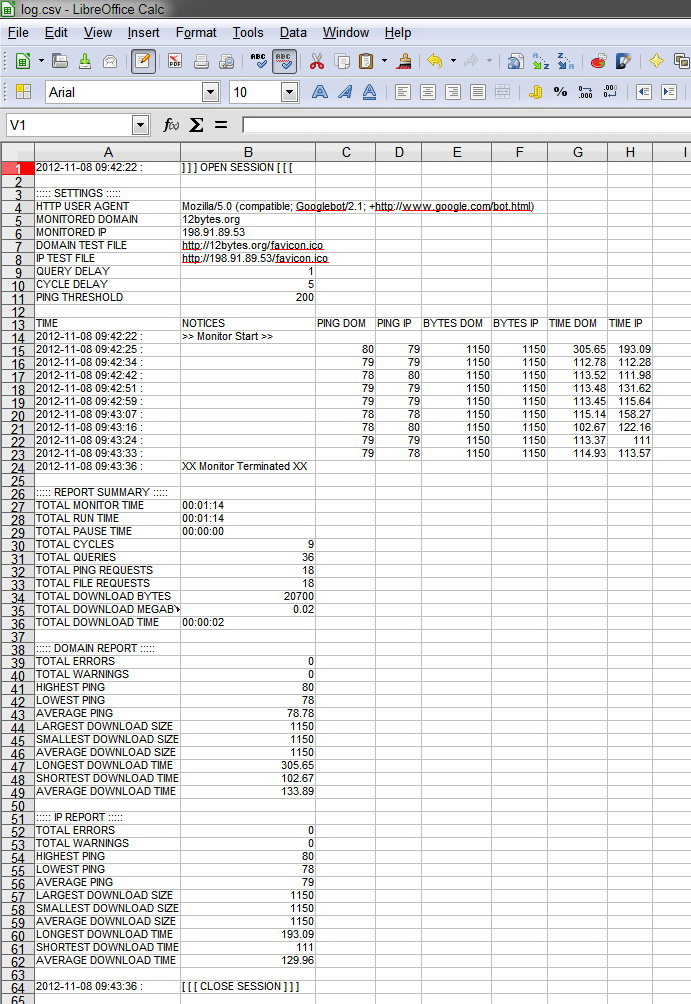Click the Paste clipboard icon
This screenshot has width=691, height=1004.
click(366, 61)
